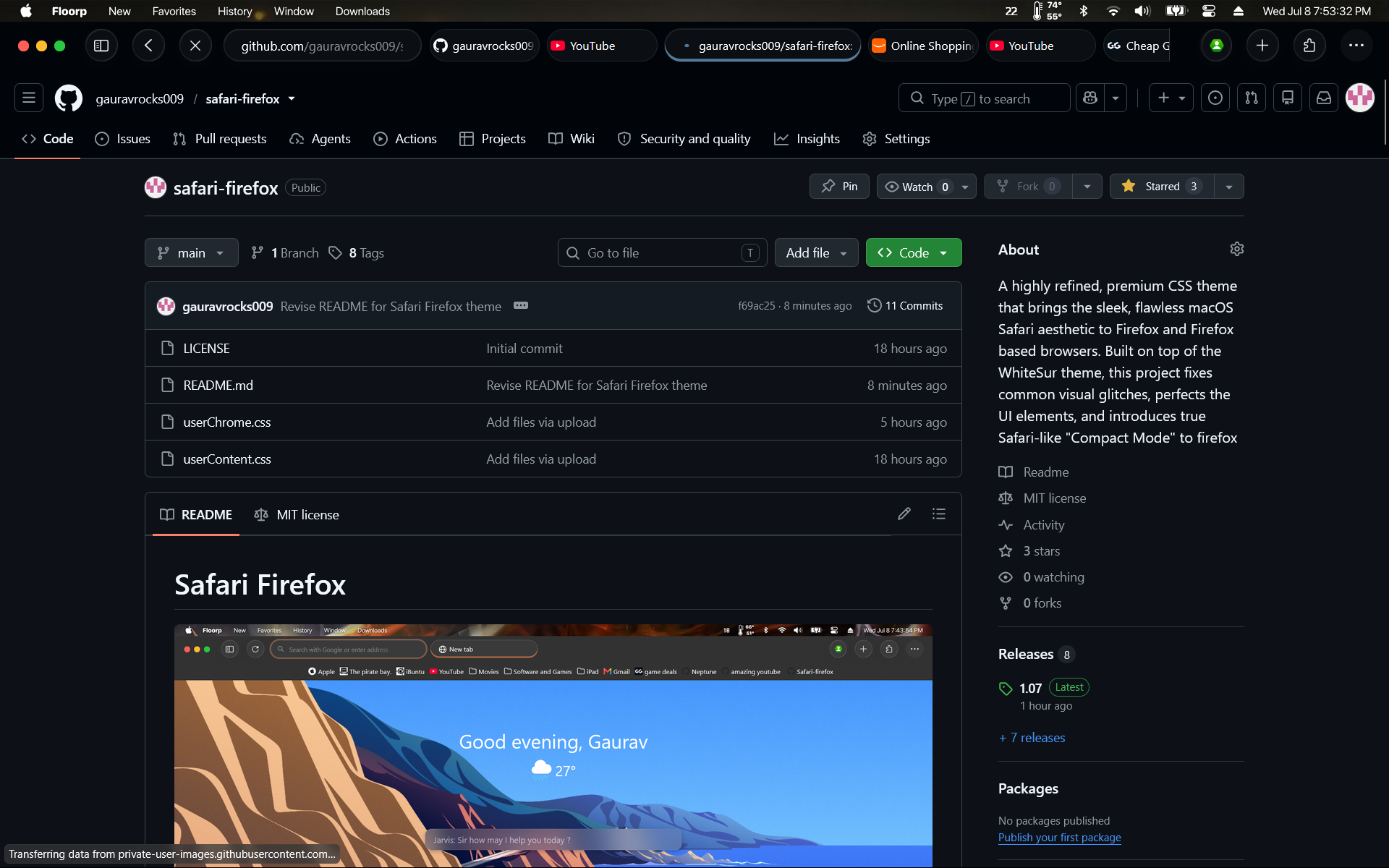Open repository Settings tab
The height and width of the screenshot is (868, 1389).
click(896, 139)
